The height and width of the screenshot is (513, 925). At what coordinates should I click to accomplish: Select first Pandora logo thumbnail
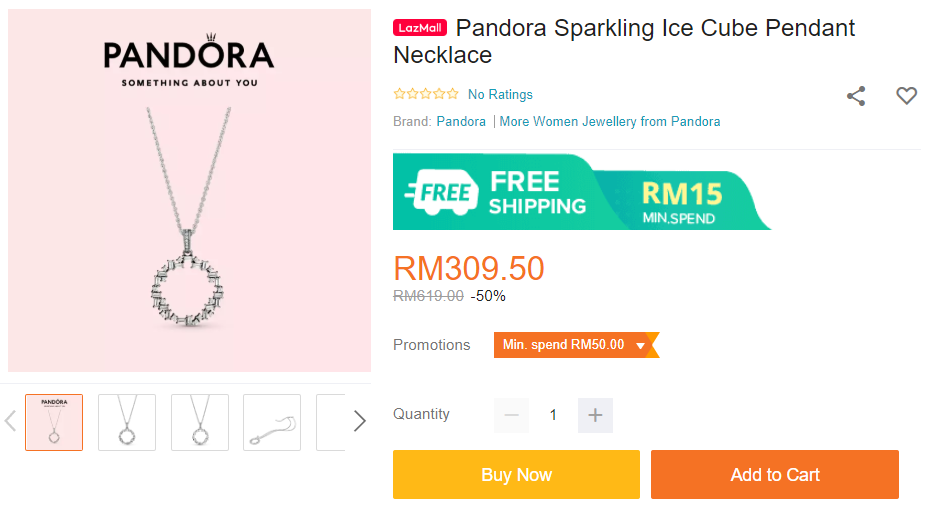pos(54,422)
